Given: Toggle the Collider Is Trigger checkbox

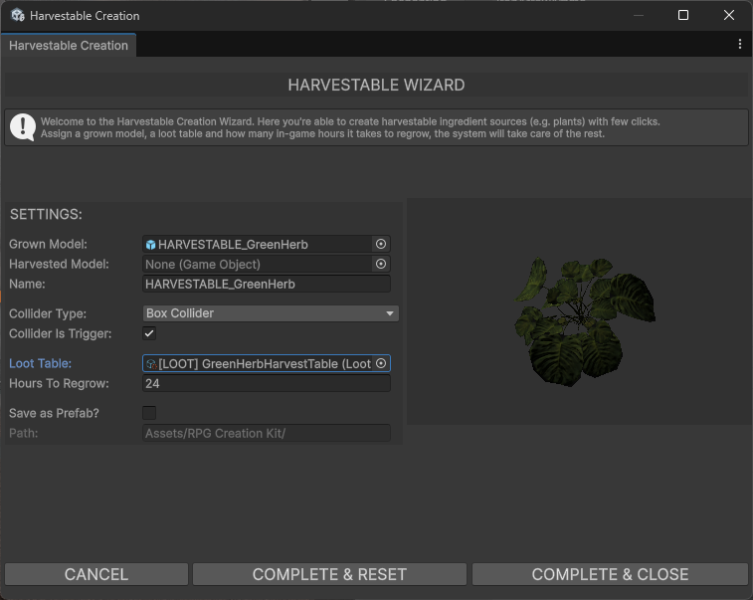Looking at the screenshot, I should (x=149, y=333).
